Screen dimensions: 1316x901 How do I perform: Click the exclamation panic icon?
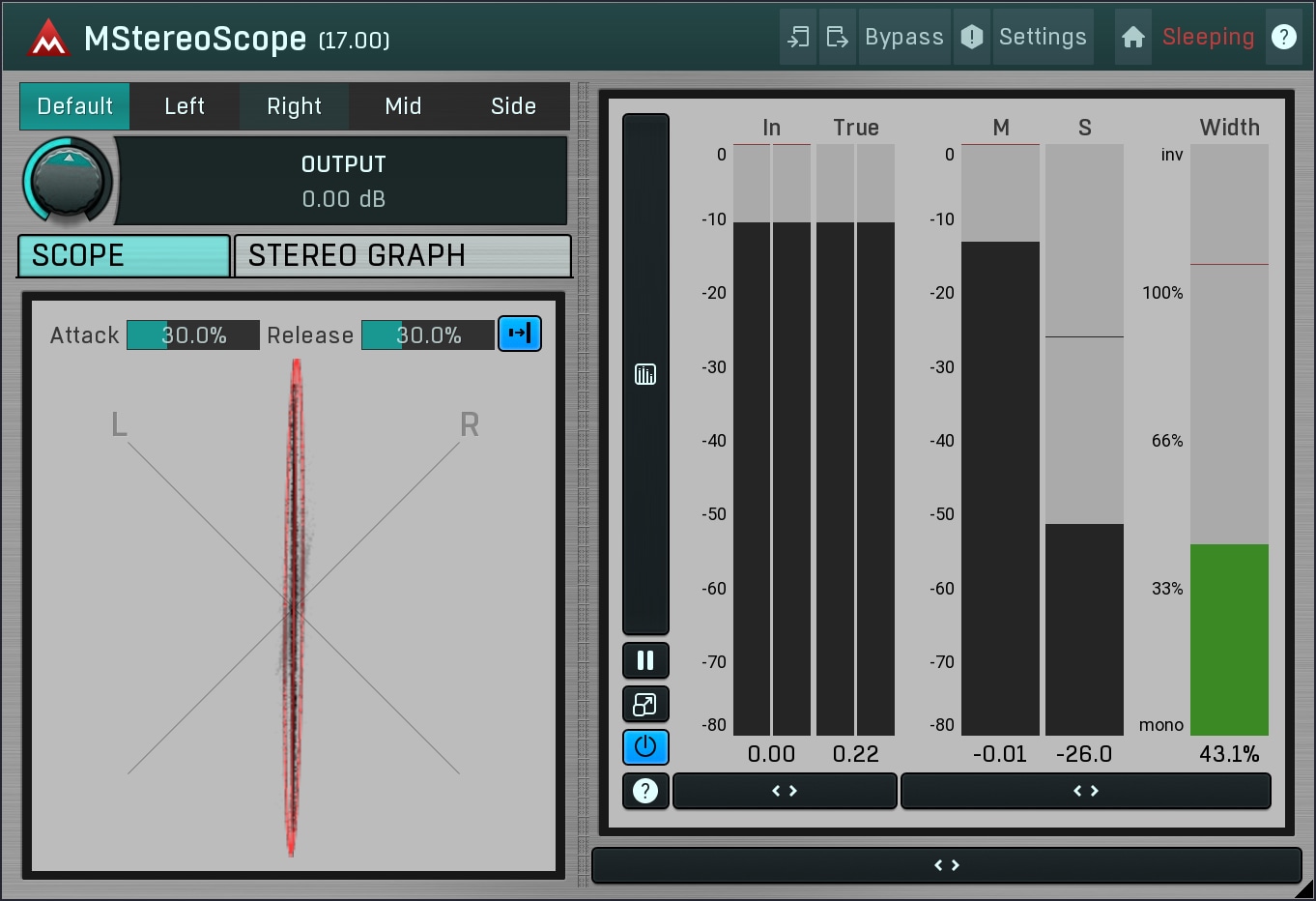pos(972,38)
